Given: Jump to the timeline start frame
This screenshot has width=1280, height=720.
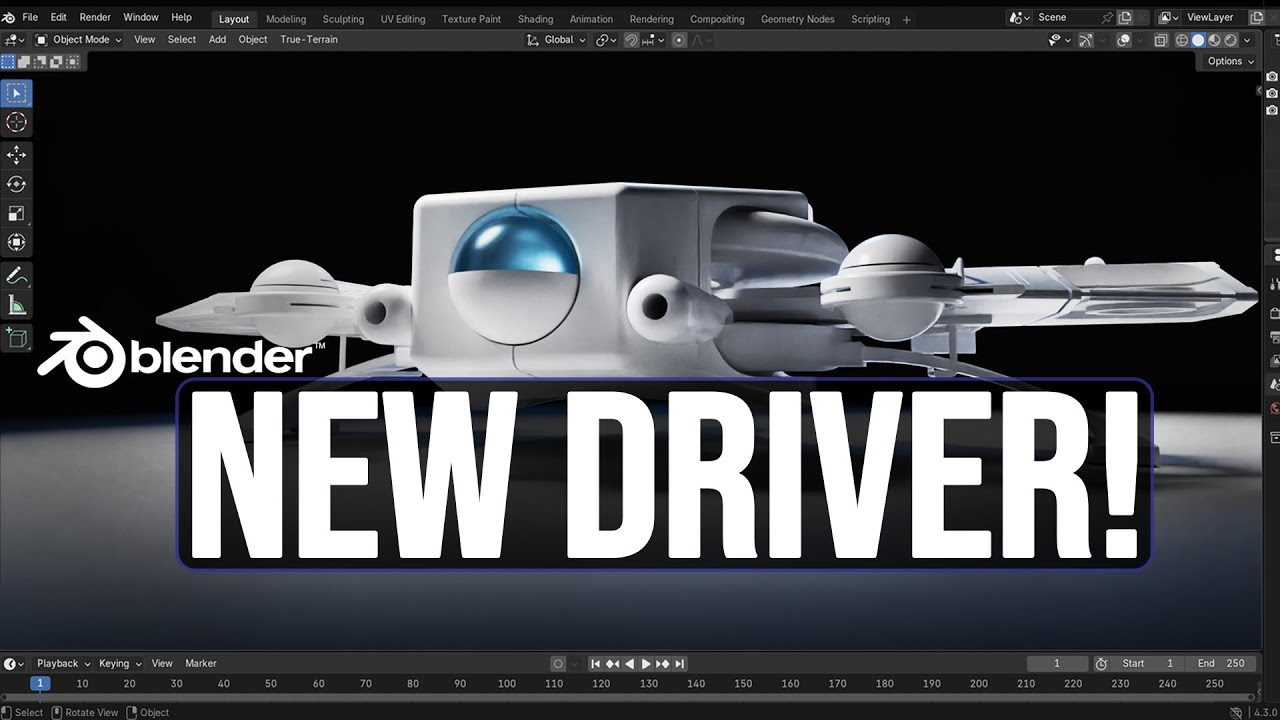Looking at the screenshot, I should tap(595, 663).
